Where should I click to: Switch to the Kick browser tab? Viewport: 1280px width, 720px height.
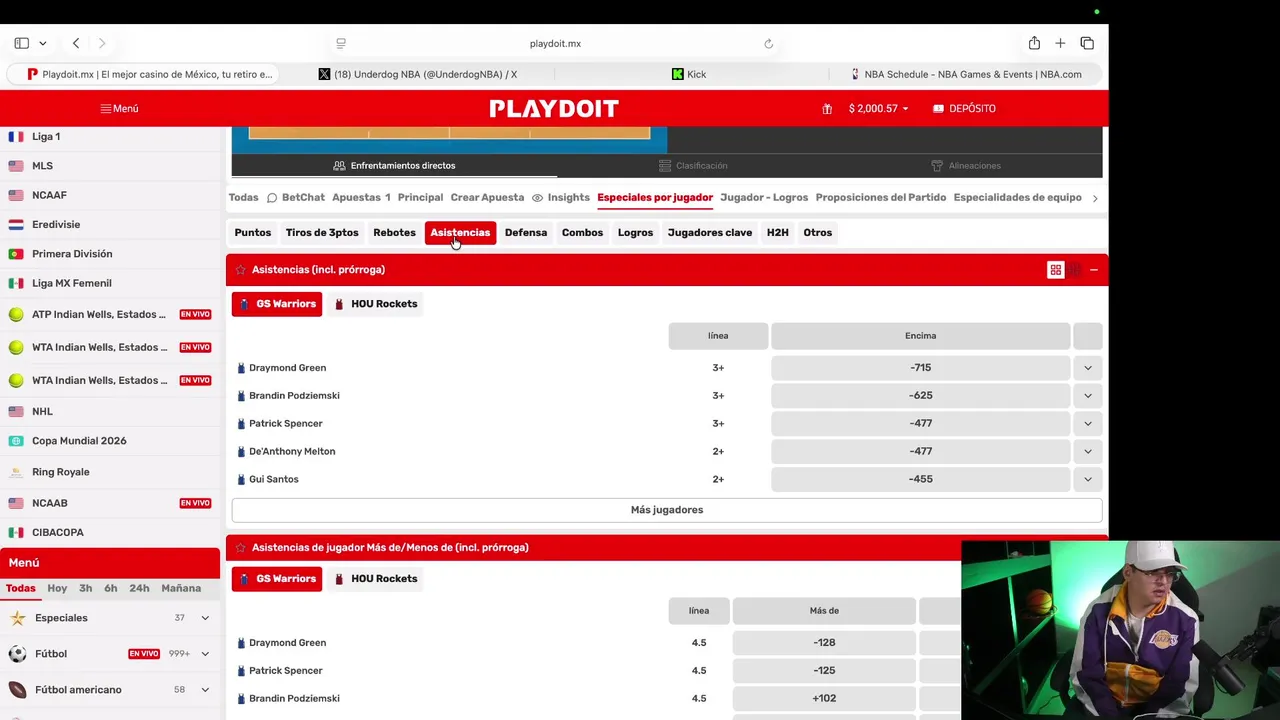click(689, 74)
